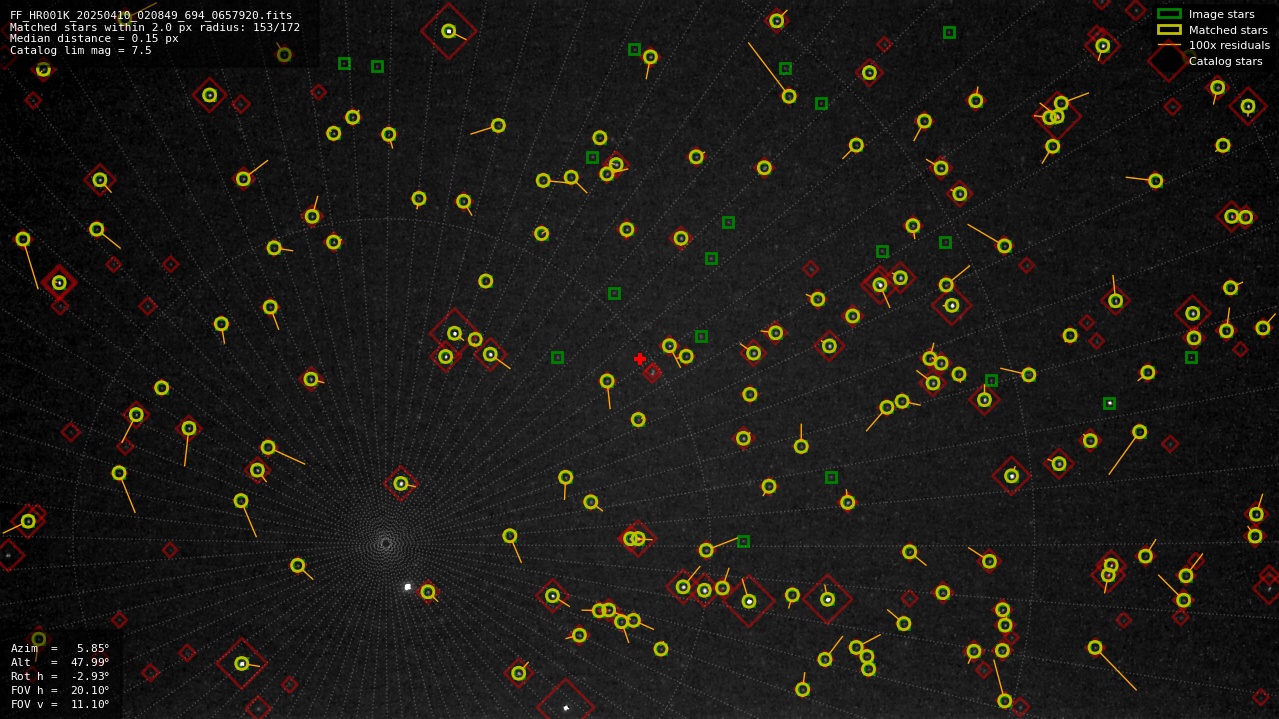1279x719 pixels.
Task: Click the yellow Matched stars legend square
Action: point(1169,30)
